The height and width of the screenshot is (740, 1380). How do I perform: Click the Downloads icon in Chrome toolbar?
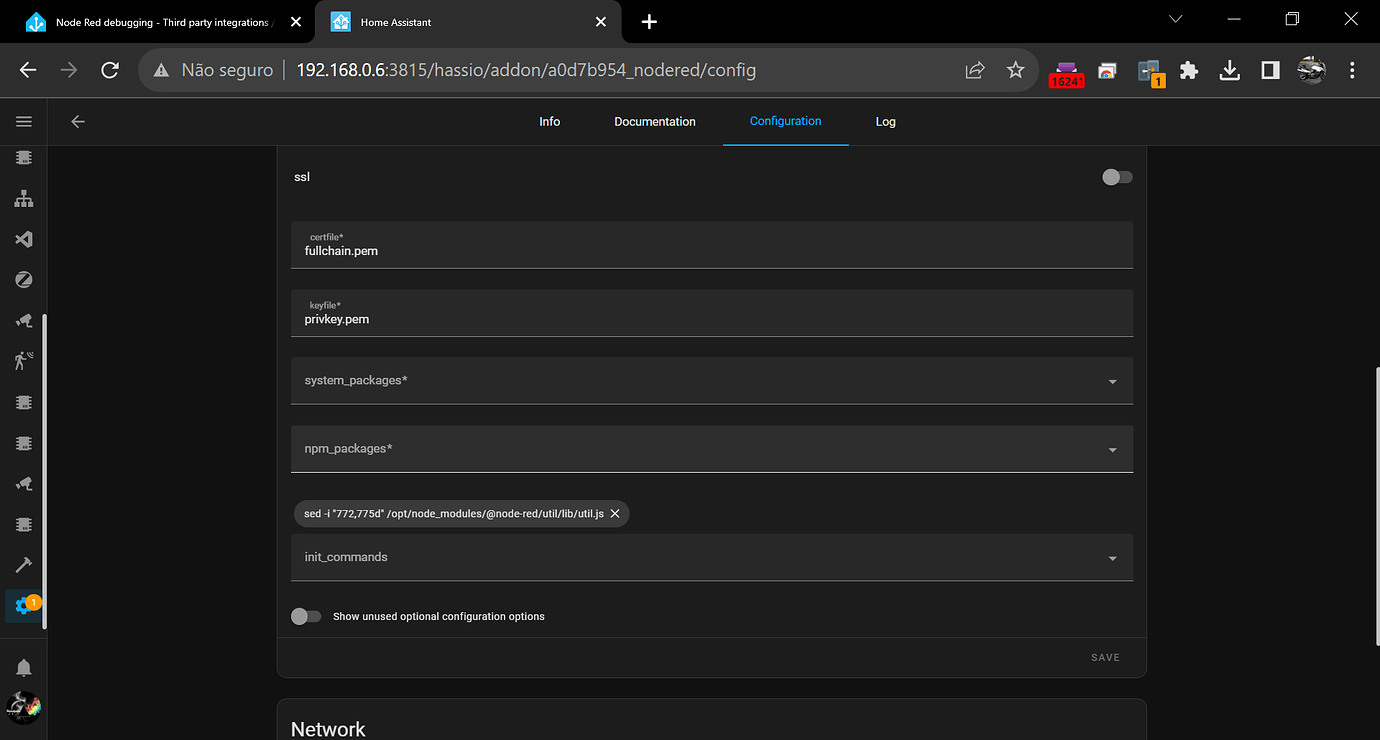pyautogui.click(x=1229, y=70)
